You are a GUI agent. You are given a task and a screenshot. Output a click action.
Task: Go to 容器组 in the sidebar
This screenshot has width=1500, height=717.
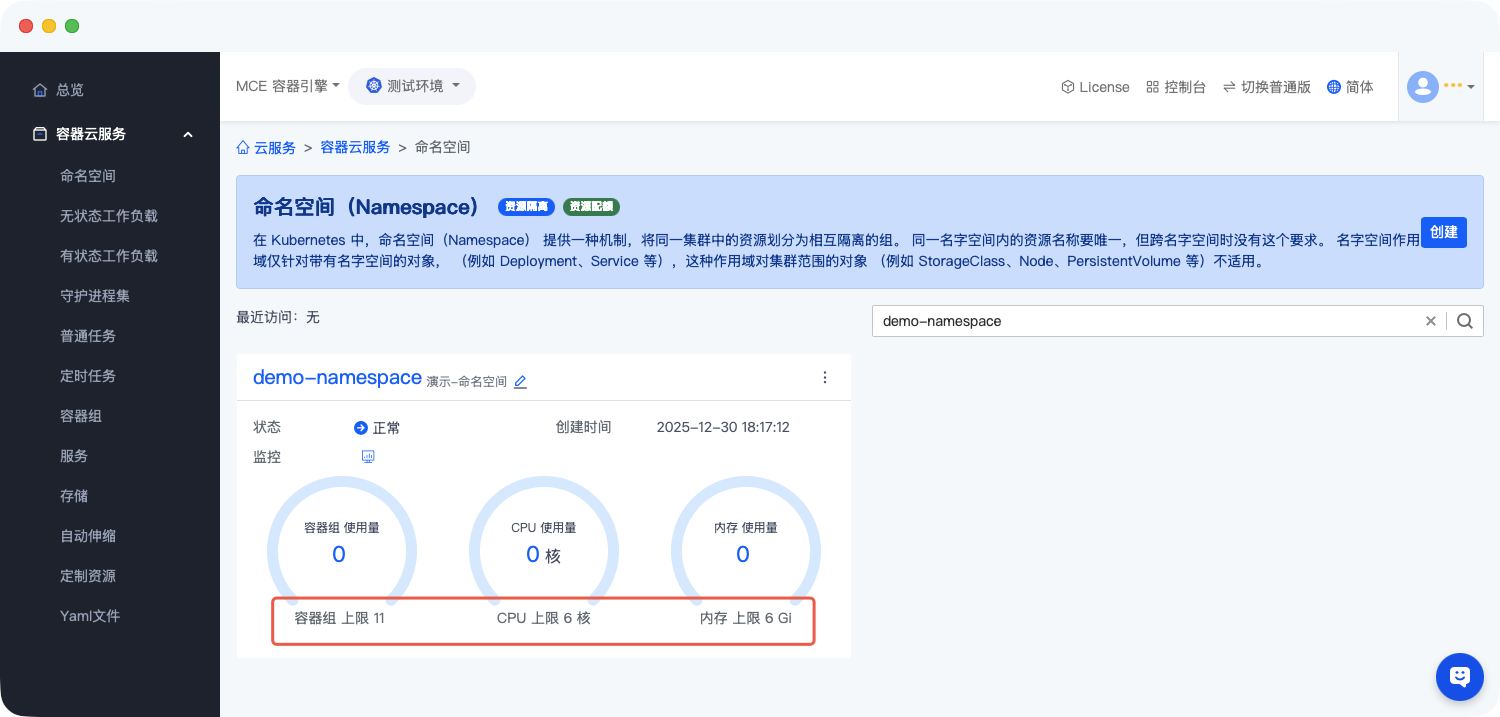click(81, 416)
